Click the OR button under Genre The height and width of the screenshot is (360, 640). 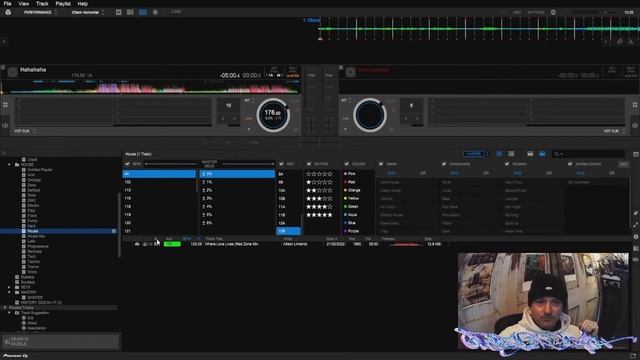[422, 173]
